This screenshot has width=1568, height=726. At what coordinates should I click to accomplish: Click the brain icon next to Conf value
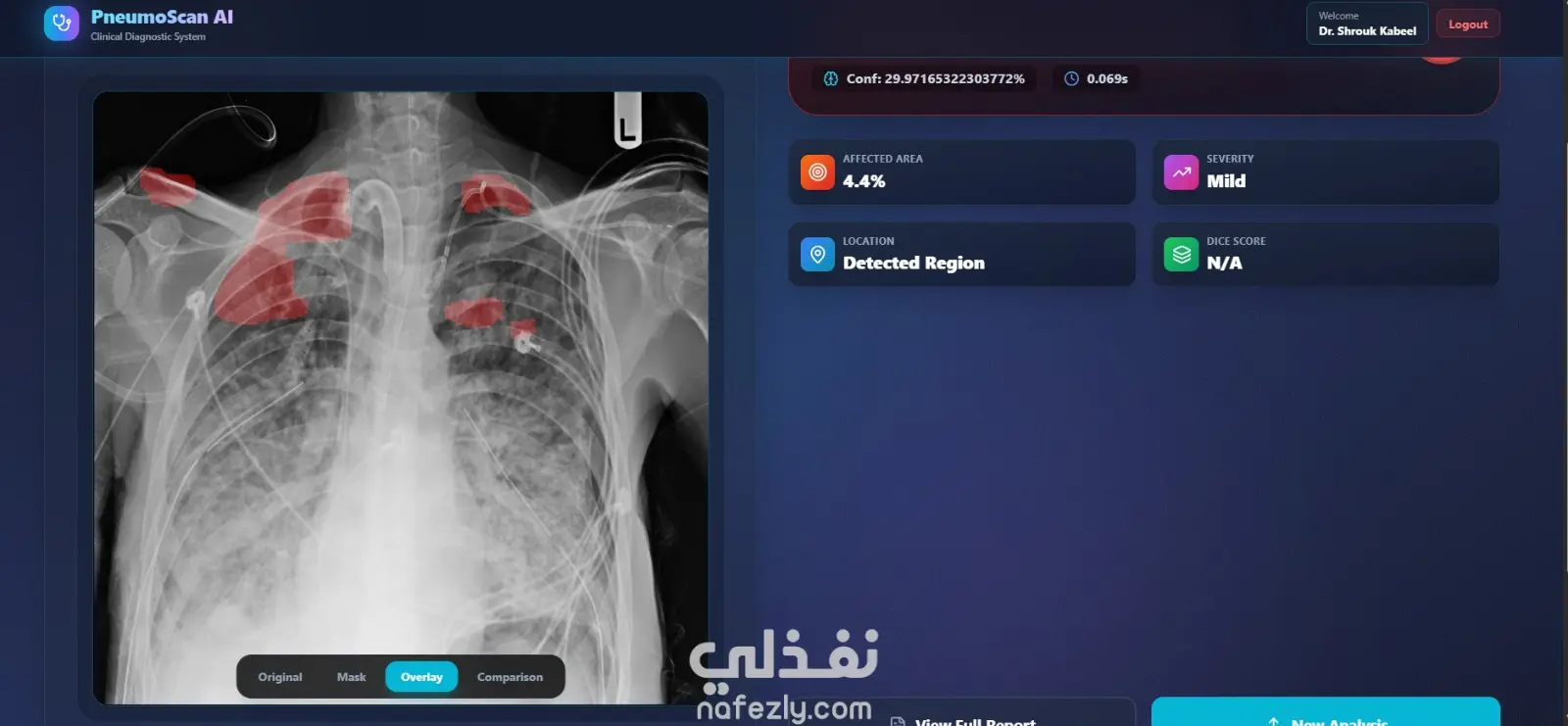tap(831, 78)
